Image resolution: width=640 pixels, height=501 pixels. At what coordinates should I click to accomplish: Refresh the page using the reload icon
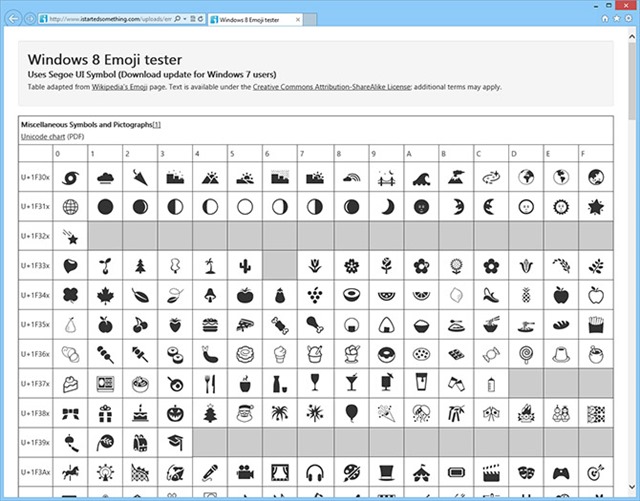point(200,19)
